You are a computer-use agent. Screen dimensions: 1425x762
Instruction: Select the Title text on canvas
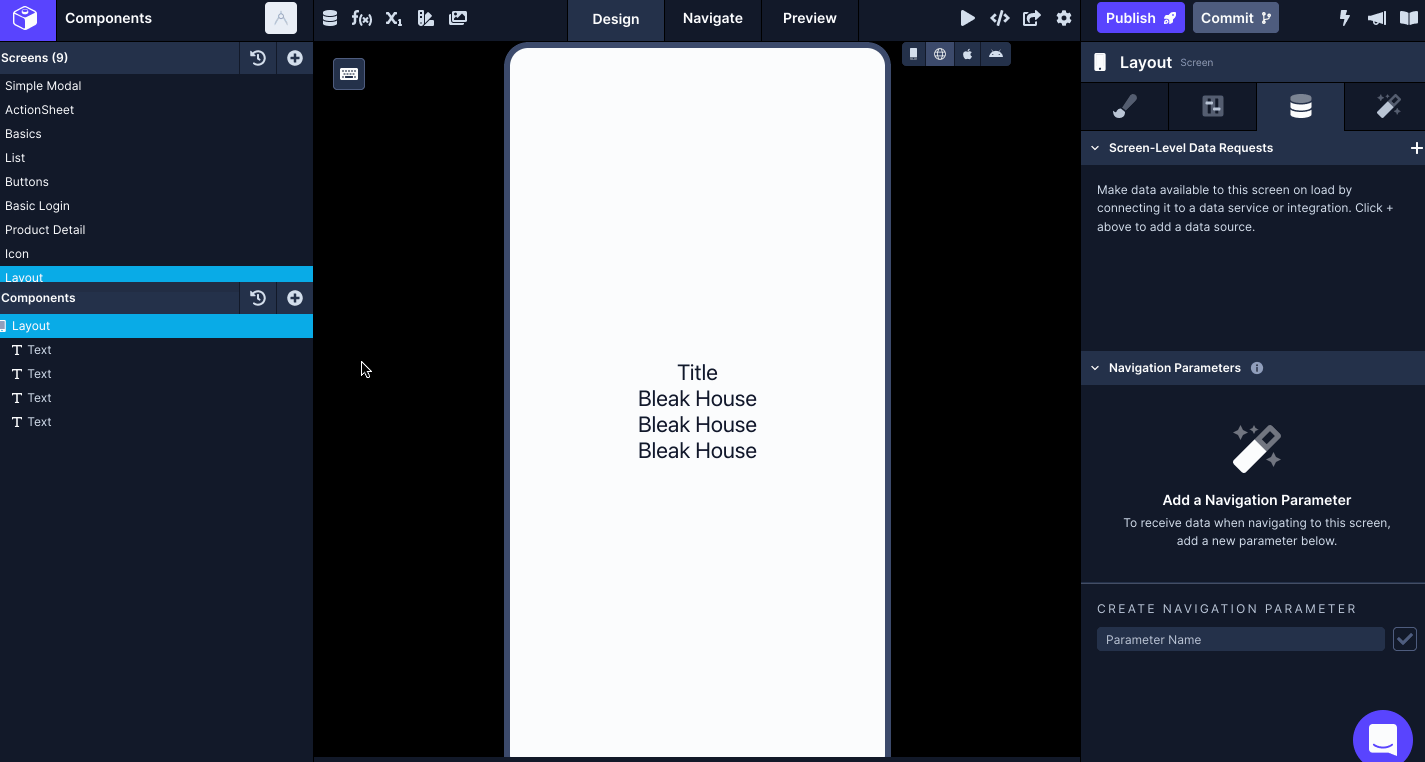coord(697,372)
